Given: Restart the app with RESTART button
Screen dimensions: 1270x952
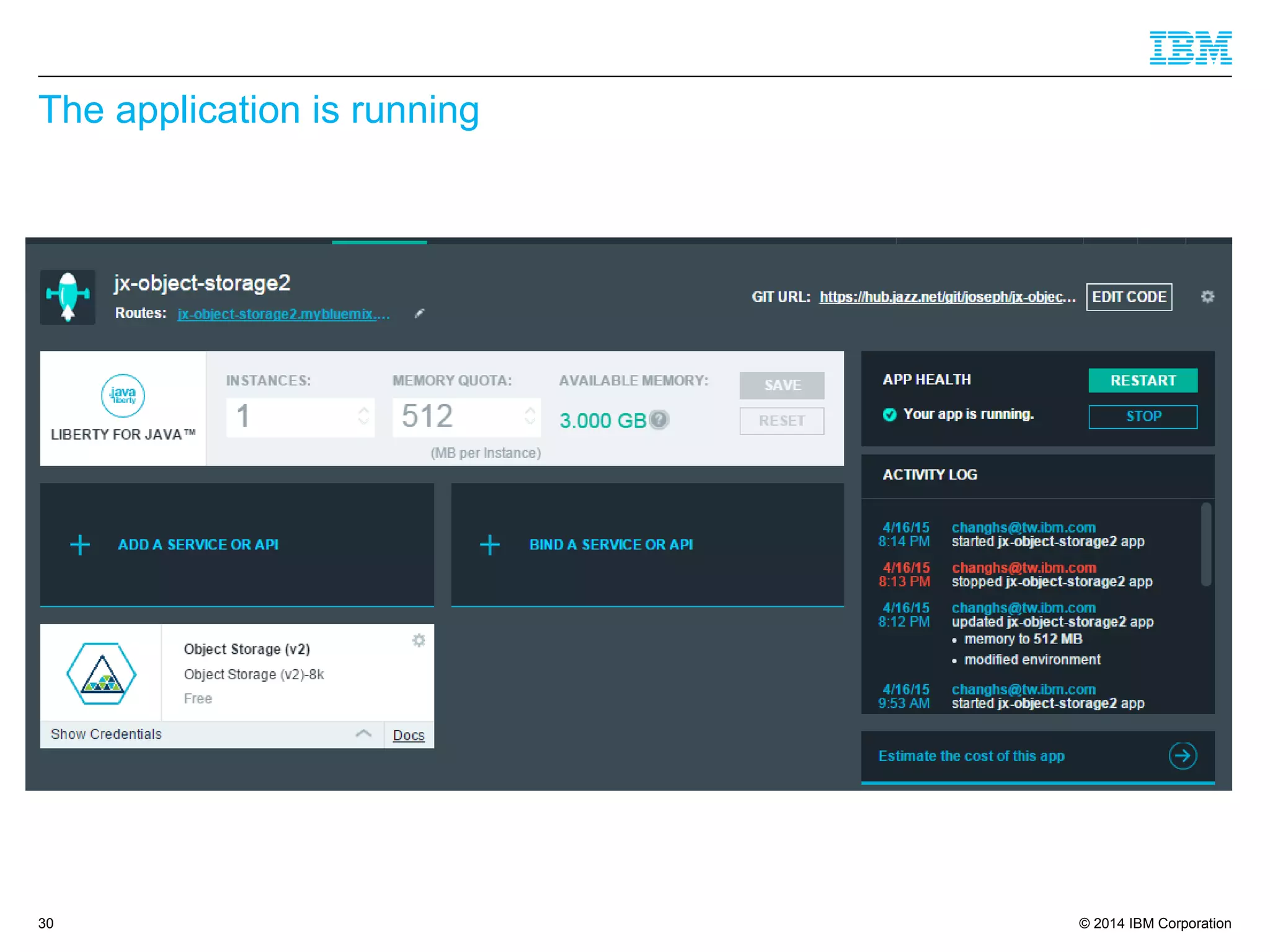Looking at the screenshot, I should click(x=1143, y=381).
